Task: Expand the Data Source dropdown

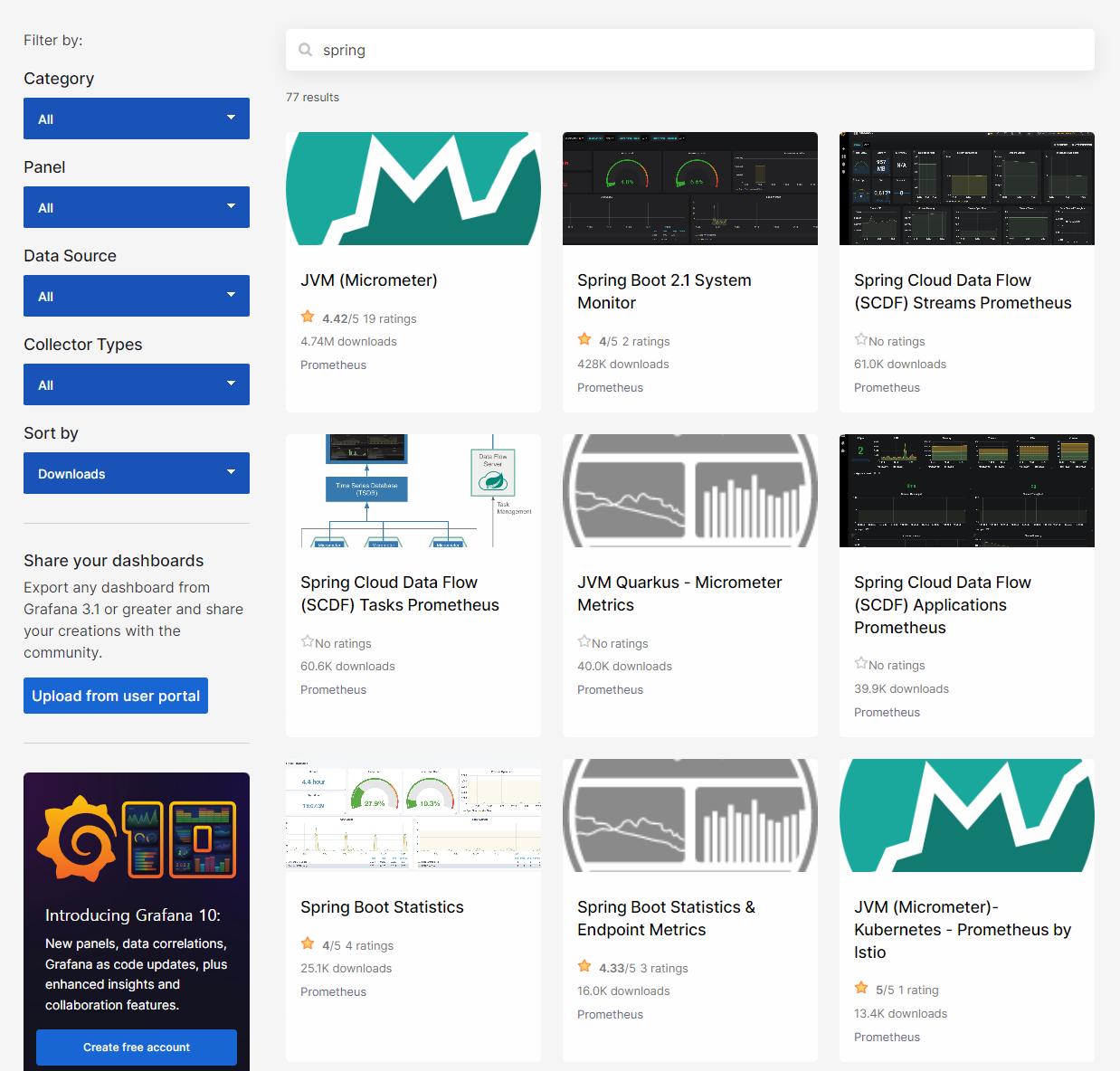Action: click(137, 296)
